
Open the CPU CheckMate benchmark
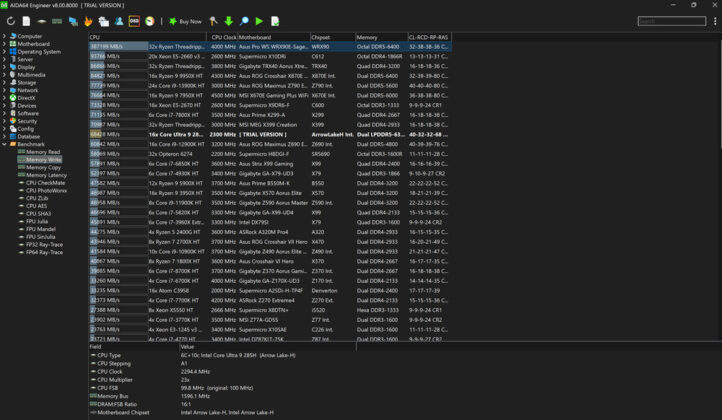[45, 183]
